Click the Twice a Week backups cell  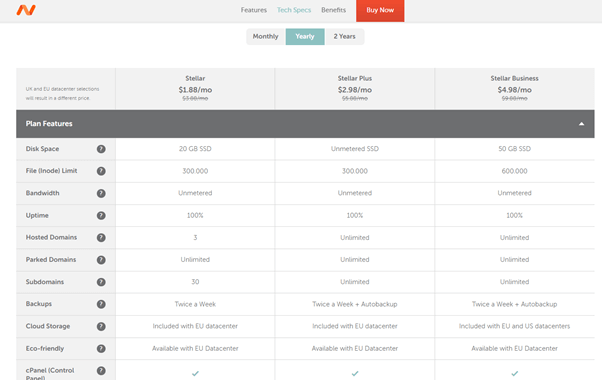[x=195, y=304]
